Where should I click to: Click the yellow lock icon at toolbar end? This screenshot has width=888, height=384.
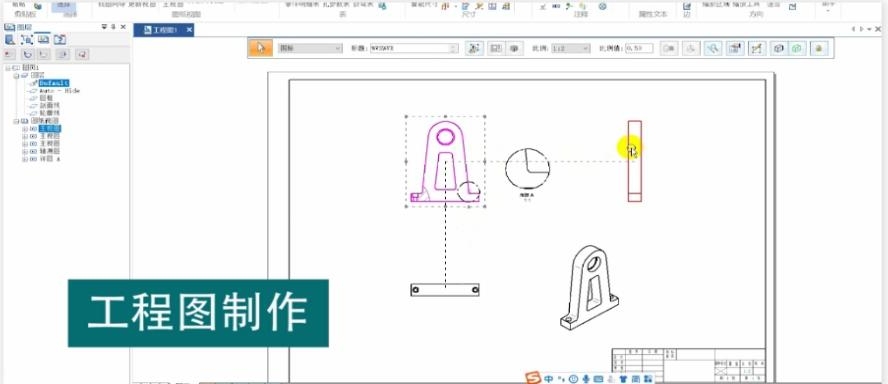[819, 49]
